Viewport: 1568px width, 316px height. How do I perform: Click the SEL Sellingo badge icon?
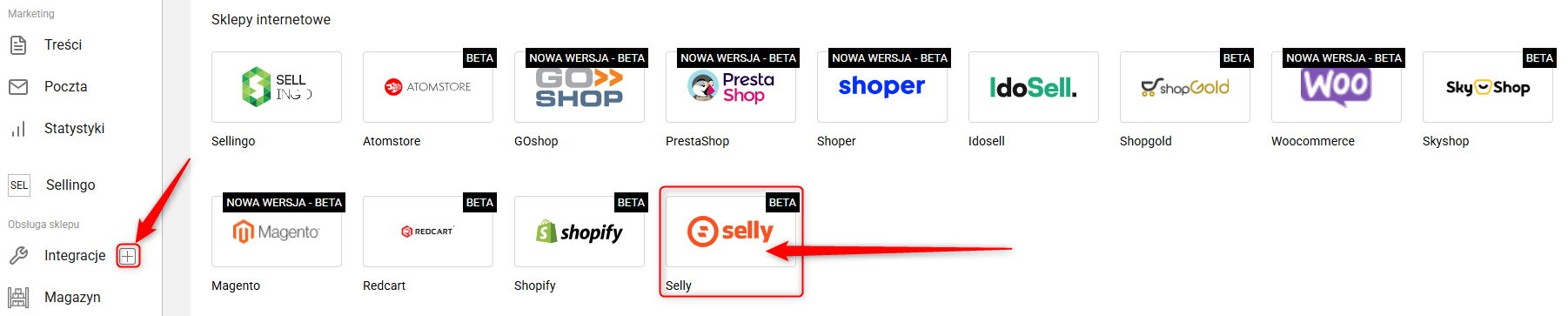pos(19,185)
